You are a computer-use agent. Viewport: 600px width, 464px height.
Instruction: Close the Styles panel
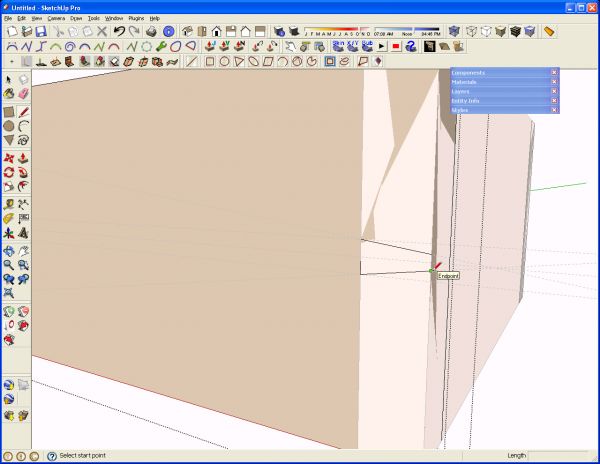(x=554, y=110)
